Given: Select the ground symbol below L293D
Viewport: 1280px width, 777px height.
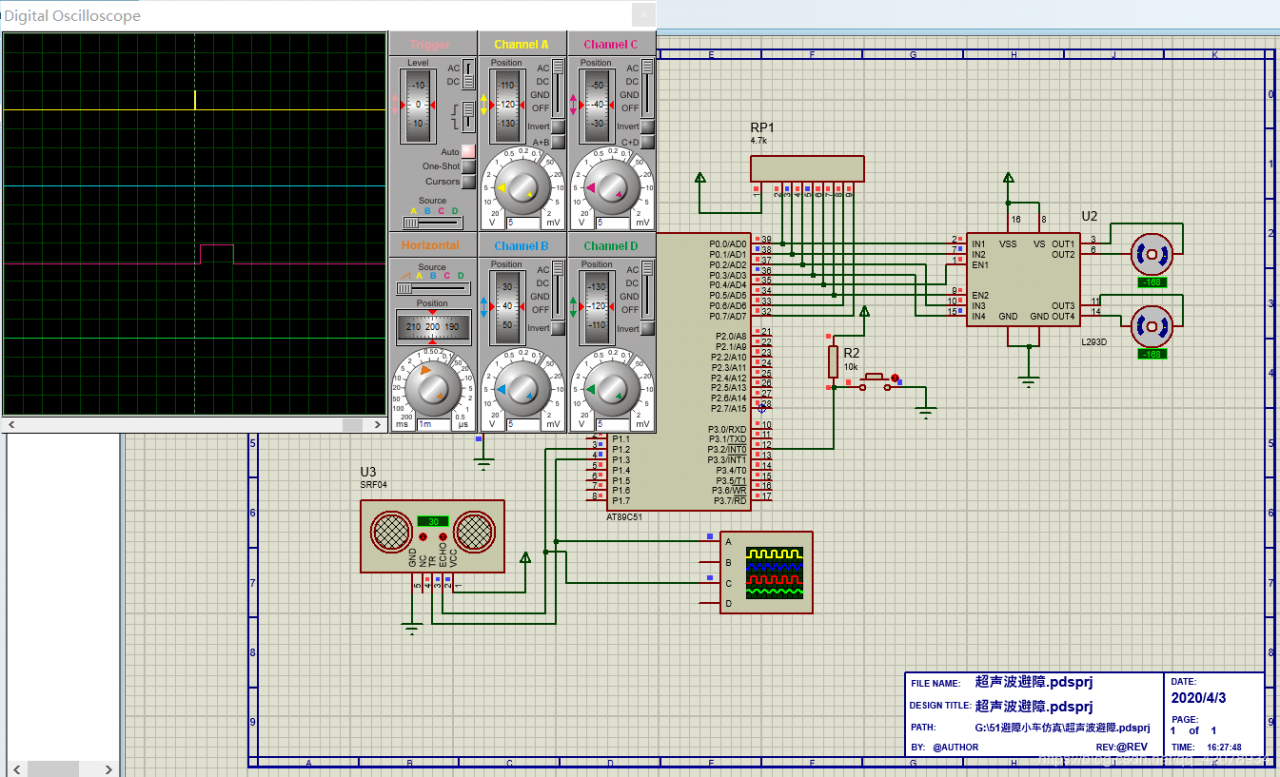Looking at the screenshot, I should click(x=1028, y=379).
